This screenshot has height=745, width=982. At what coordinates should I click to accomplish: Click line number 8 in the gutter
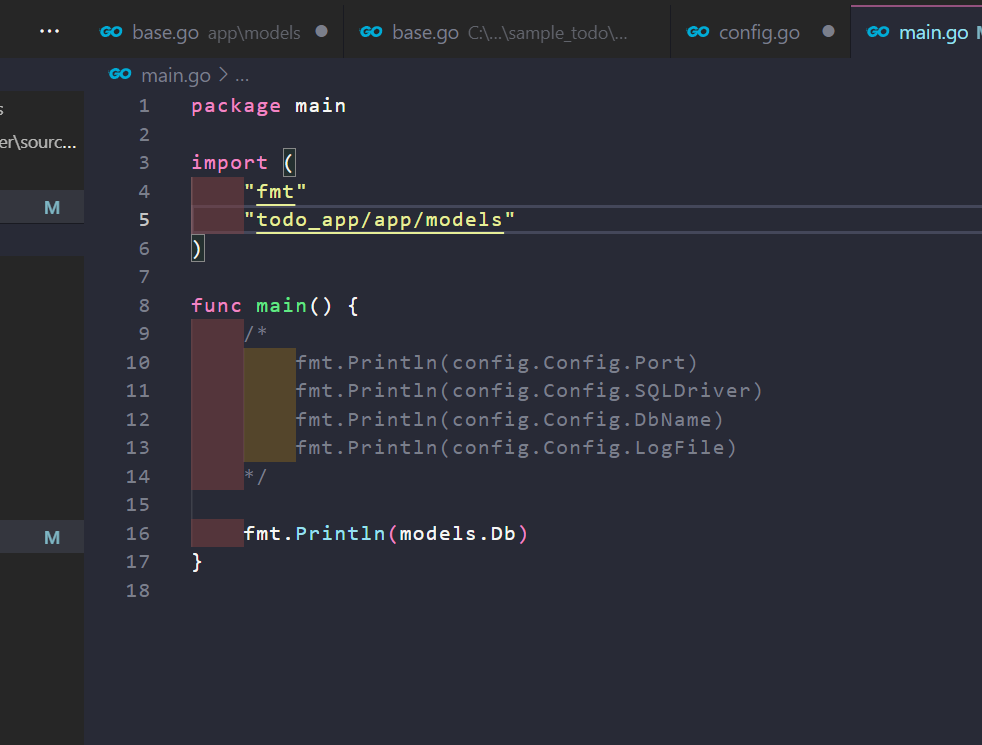pos(144,306)
